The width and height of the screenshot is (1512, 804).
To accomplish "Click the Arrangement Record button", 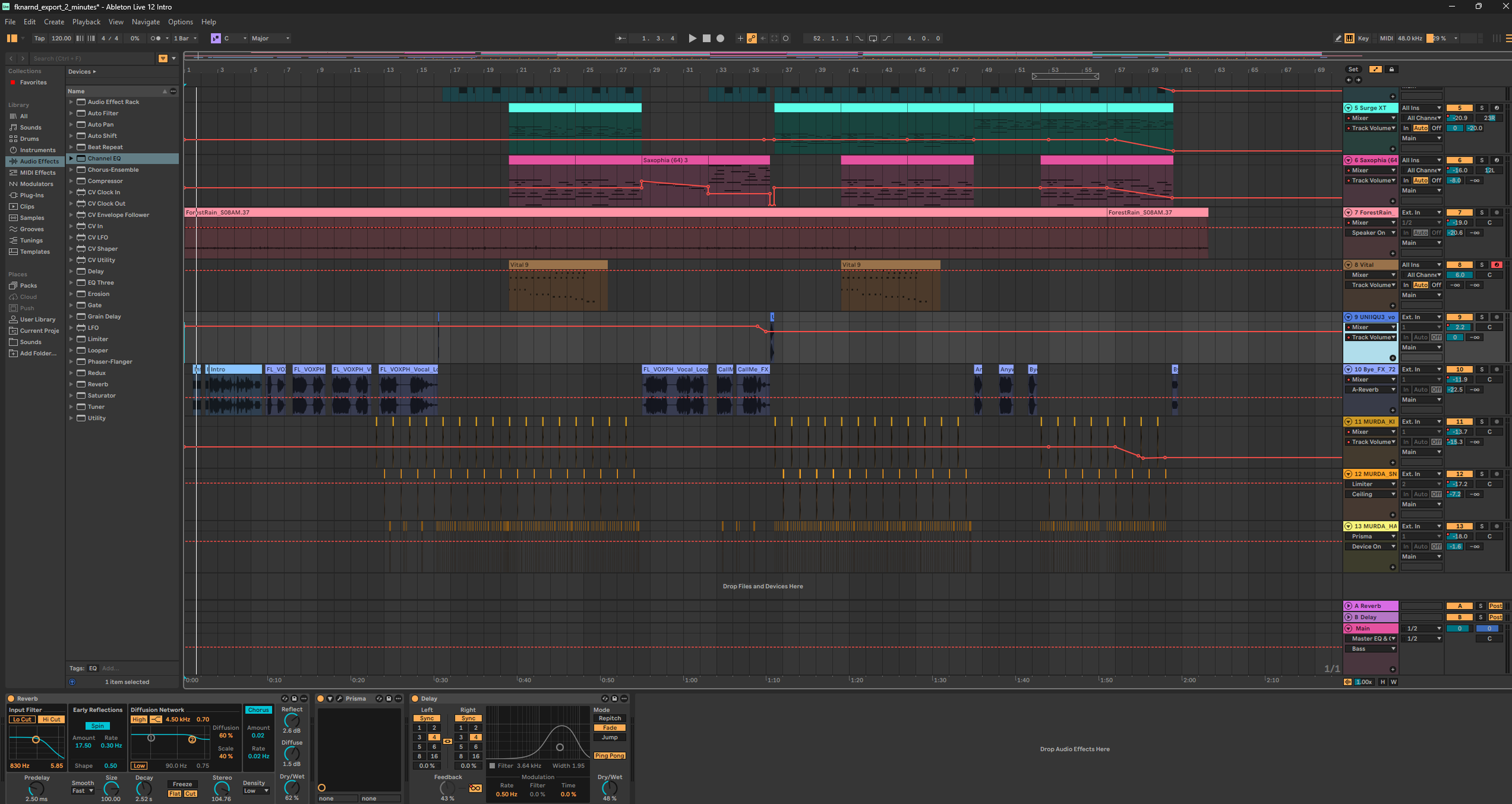I will (720, 38).
